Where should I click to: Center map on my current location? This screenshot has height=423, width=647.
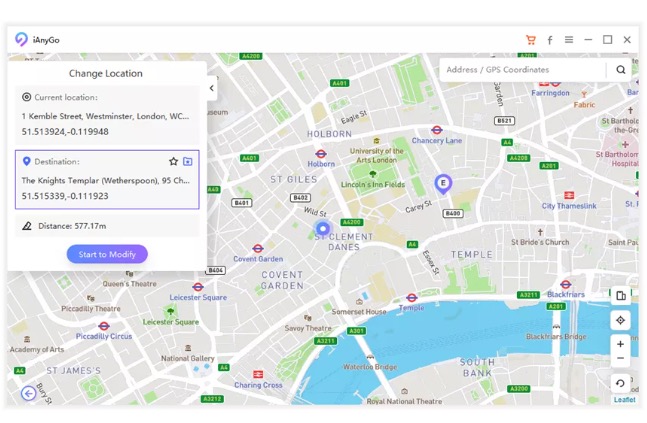[x=620, y=320]
